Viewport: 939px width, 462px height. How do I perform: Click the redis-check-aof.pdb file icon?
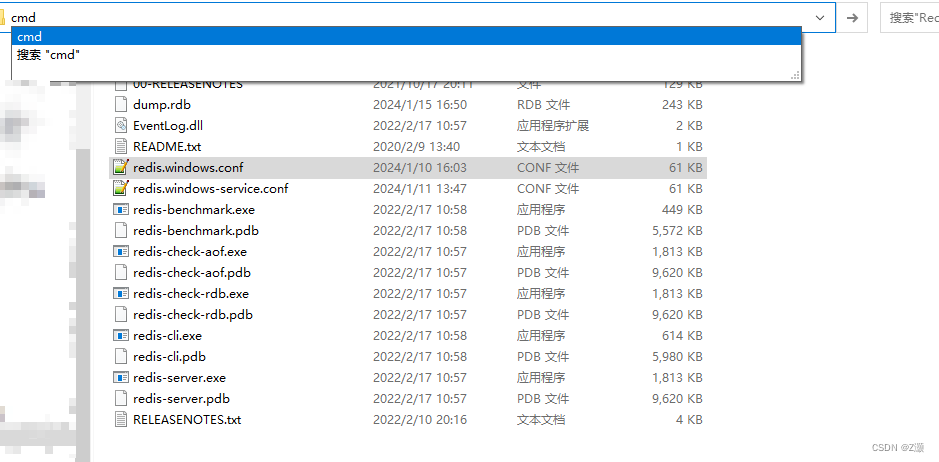pos(122,273)
